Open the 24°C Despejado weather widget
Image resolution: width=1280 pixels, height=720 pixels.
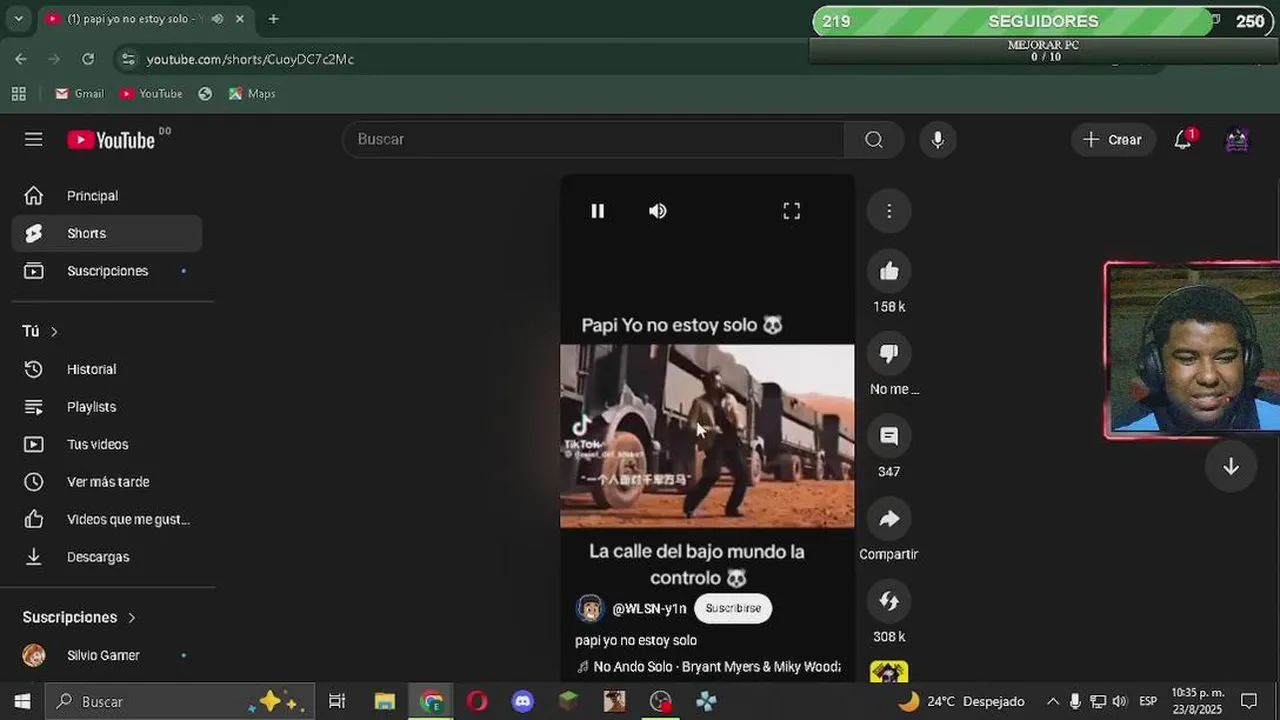click(961, 701)
